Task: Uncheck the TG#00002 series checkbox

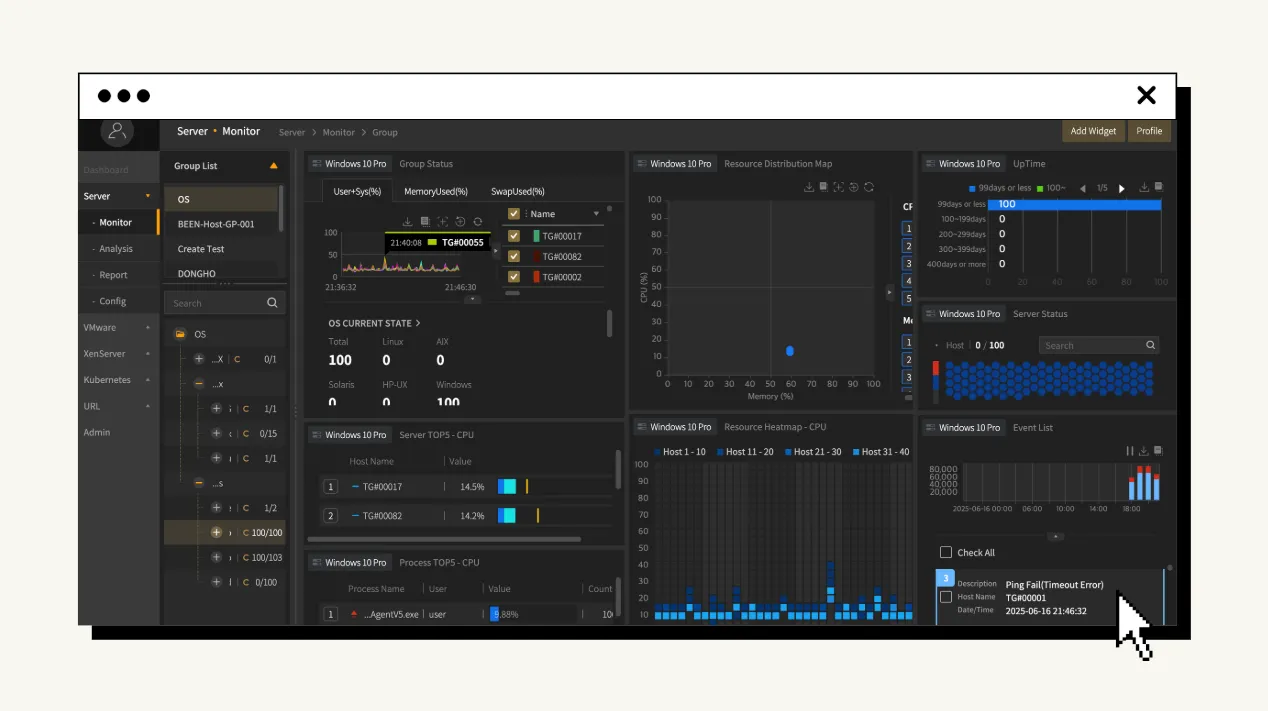Action: [x=514, y=277]
